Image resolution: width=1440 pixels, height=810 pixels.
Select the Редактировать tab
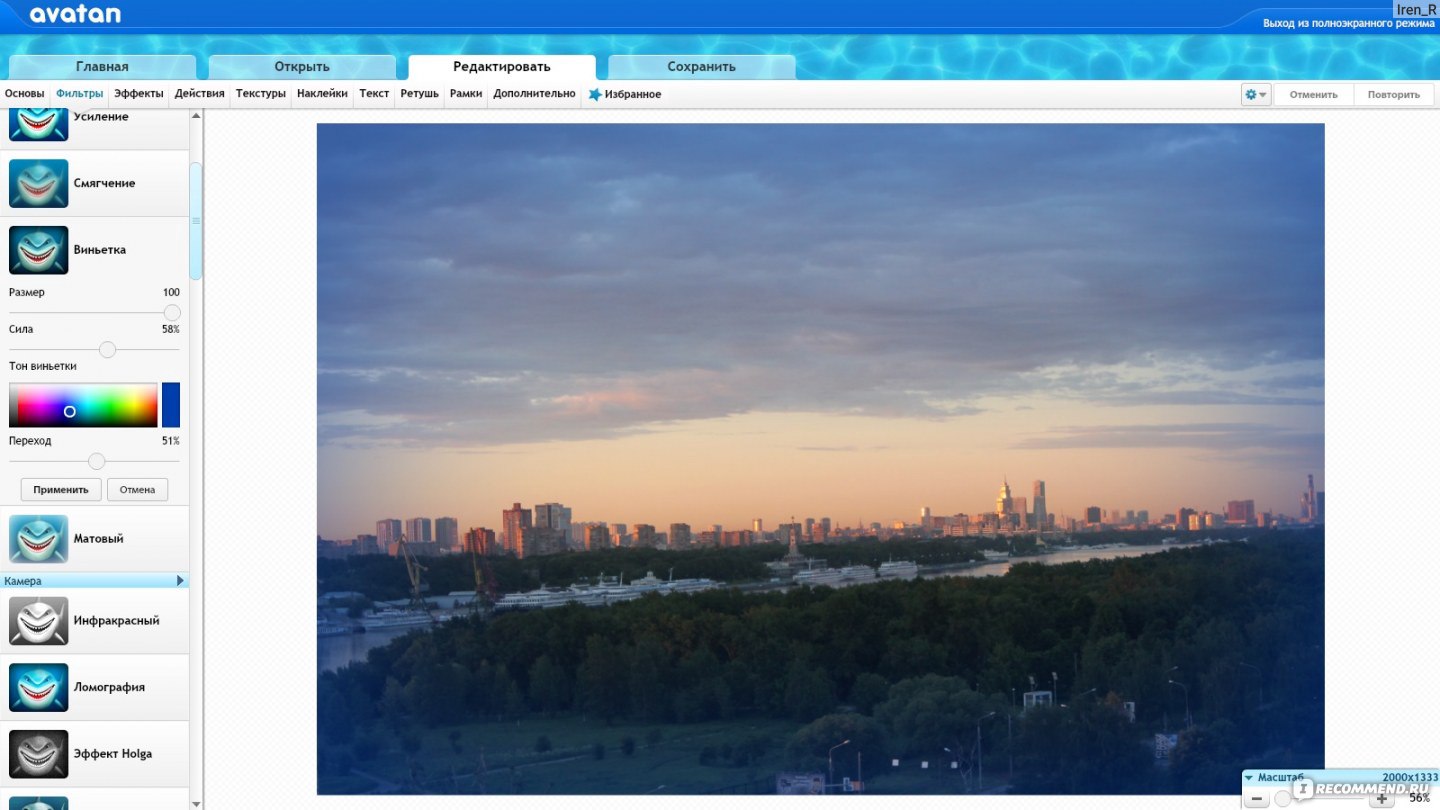tap(502, 67)
